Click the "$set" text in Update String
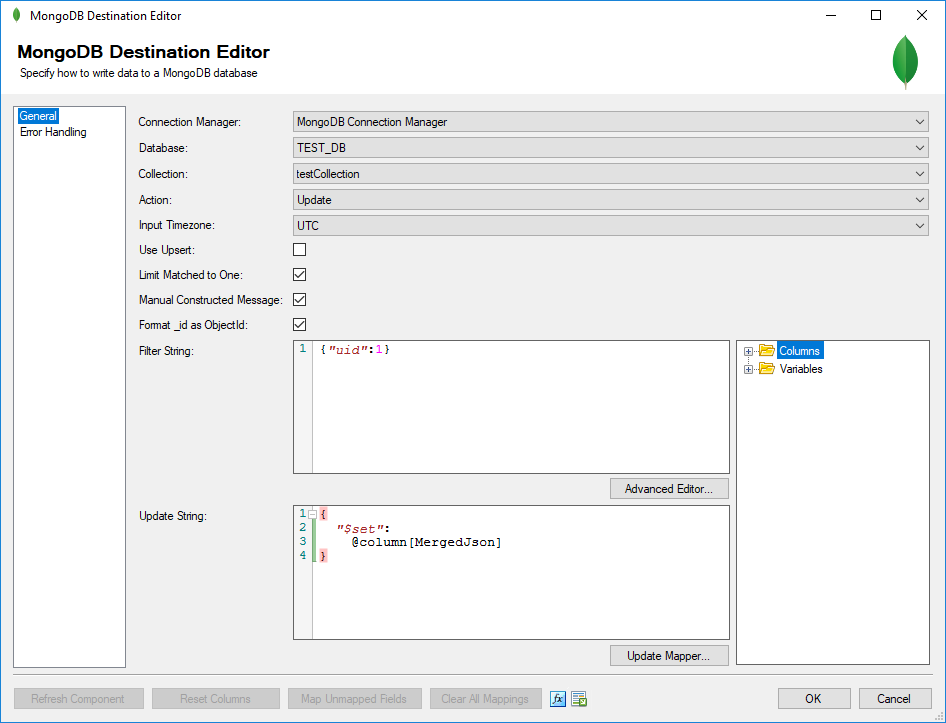946x723 pixels. pos(360,529)
